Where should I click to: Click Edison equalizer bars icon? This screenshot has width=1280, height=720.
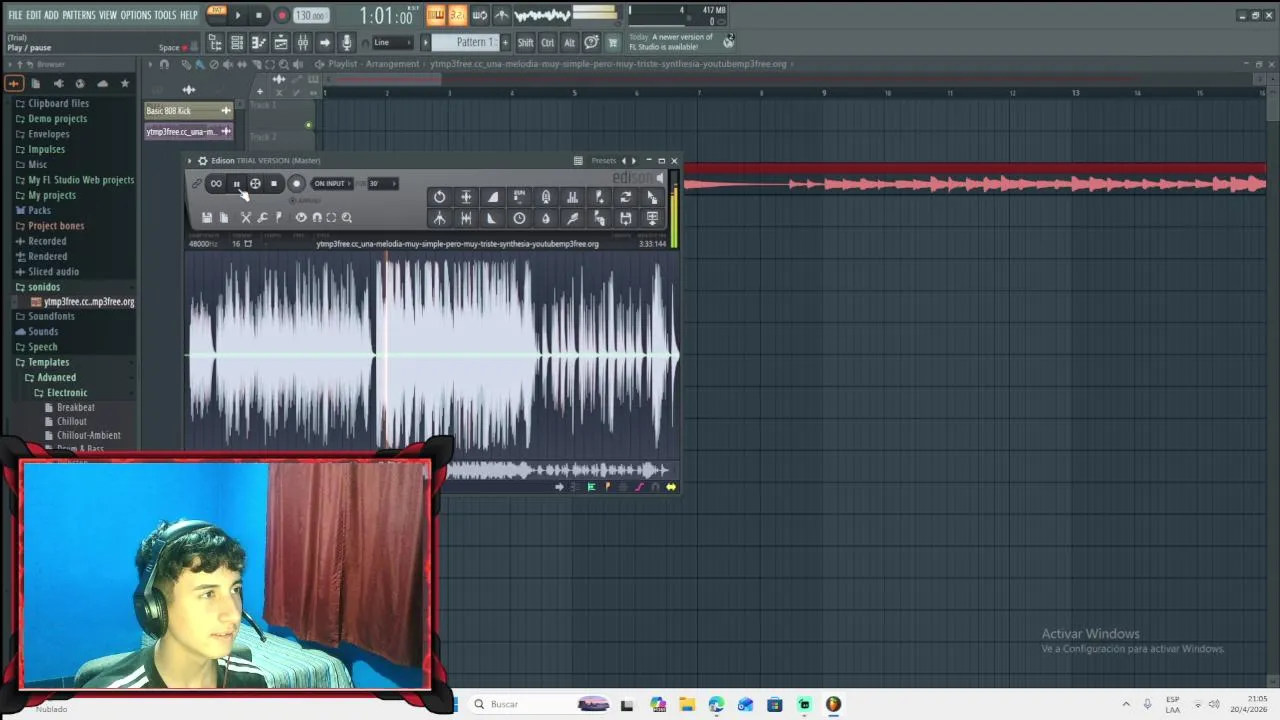[x=572, y=197]
